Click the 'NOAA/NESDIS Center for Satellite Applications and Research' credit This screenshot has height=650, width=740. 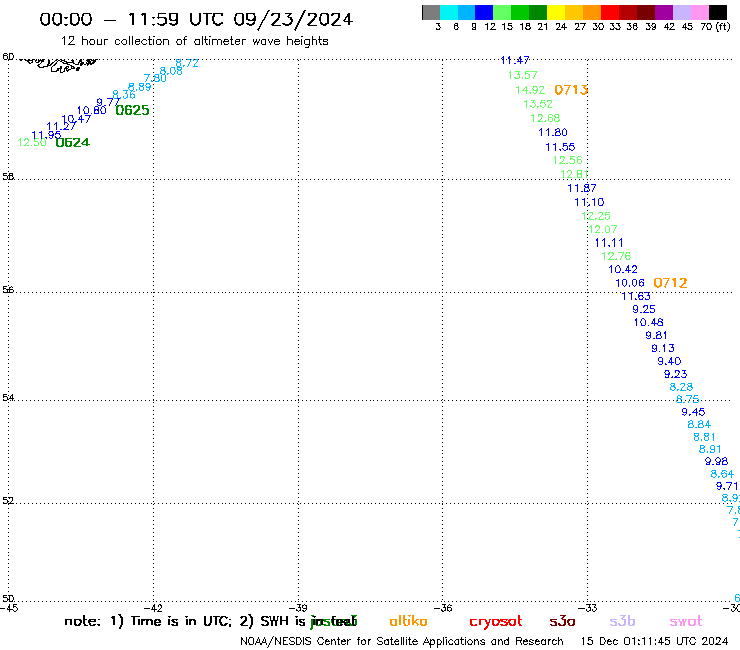tap(402, 642)
